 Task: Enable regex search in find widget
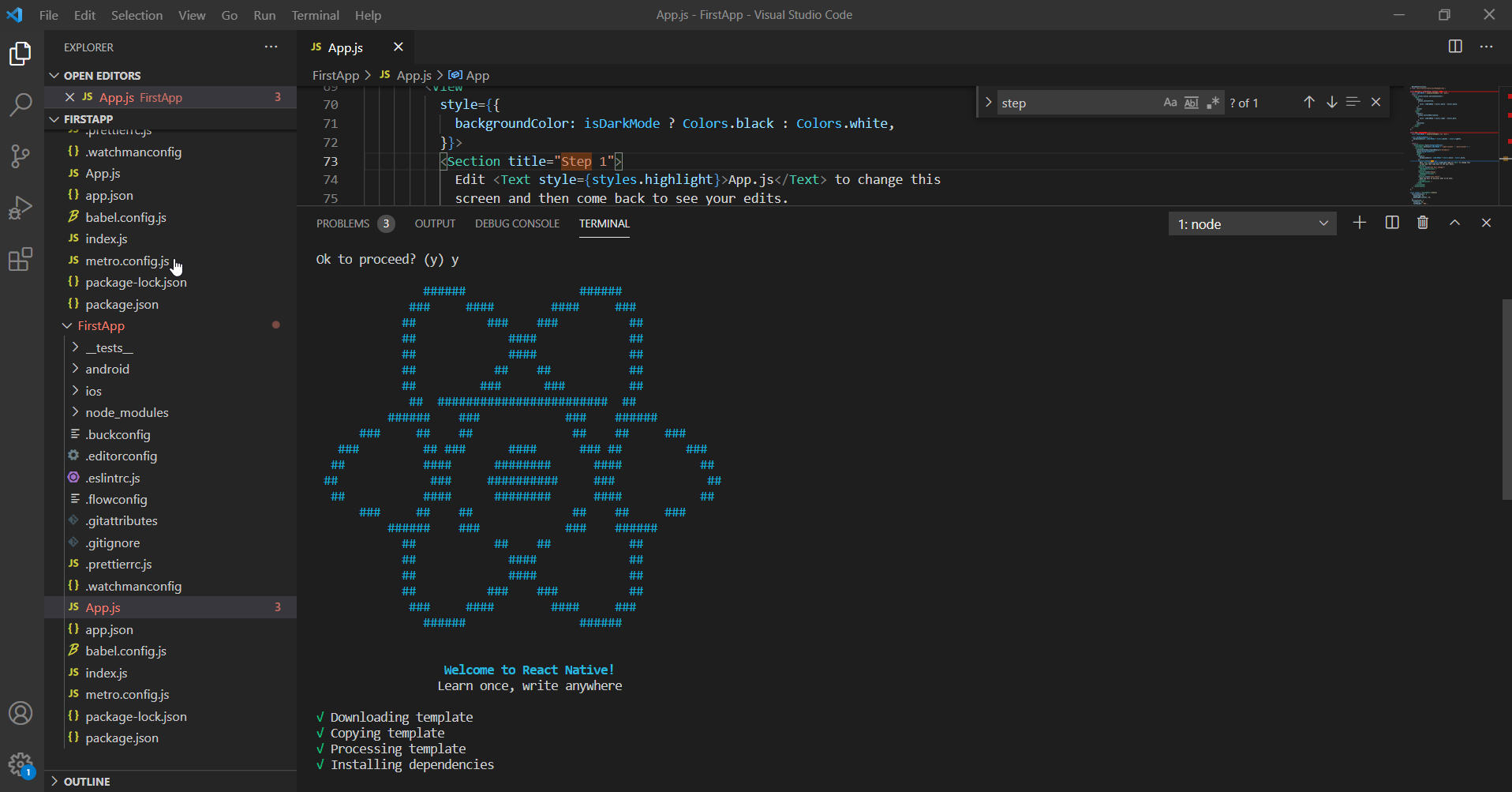(1214, 102)
